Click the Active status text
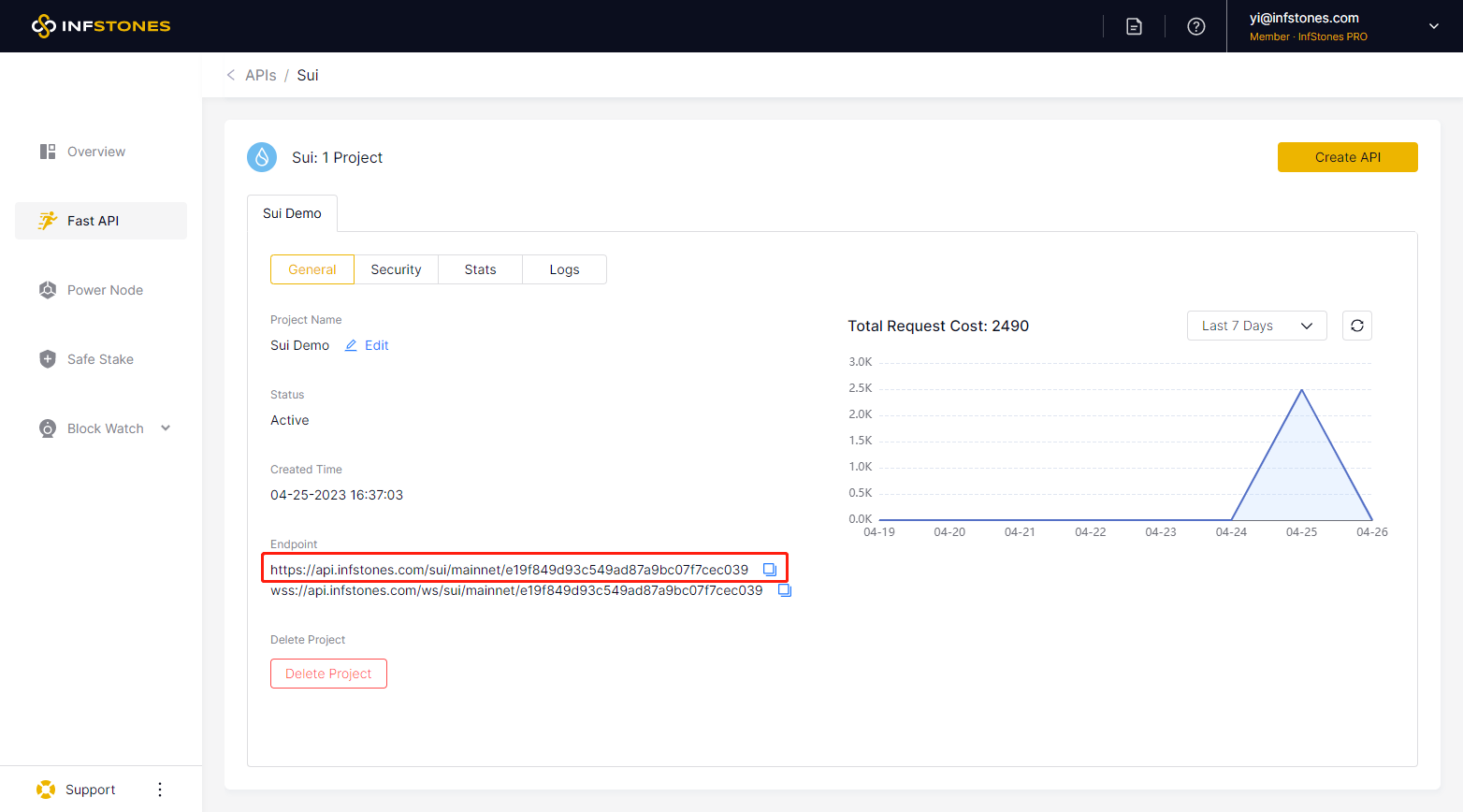Viewport: 1463px width, 812px height. click(290, 420)
